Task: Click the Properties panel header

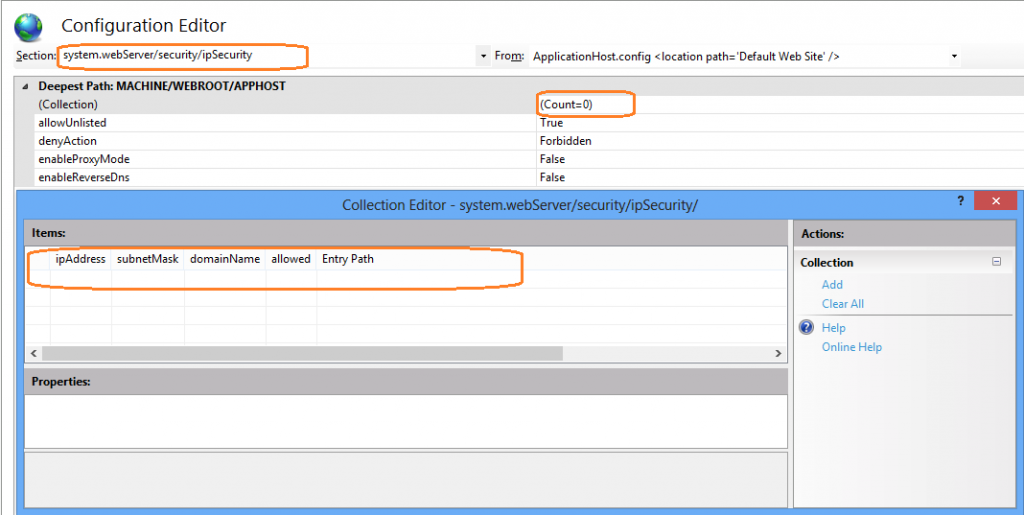Action: (x=406, y=381)
